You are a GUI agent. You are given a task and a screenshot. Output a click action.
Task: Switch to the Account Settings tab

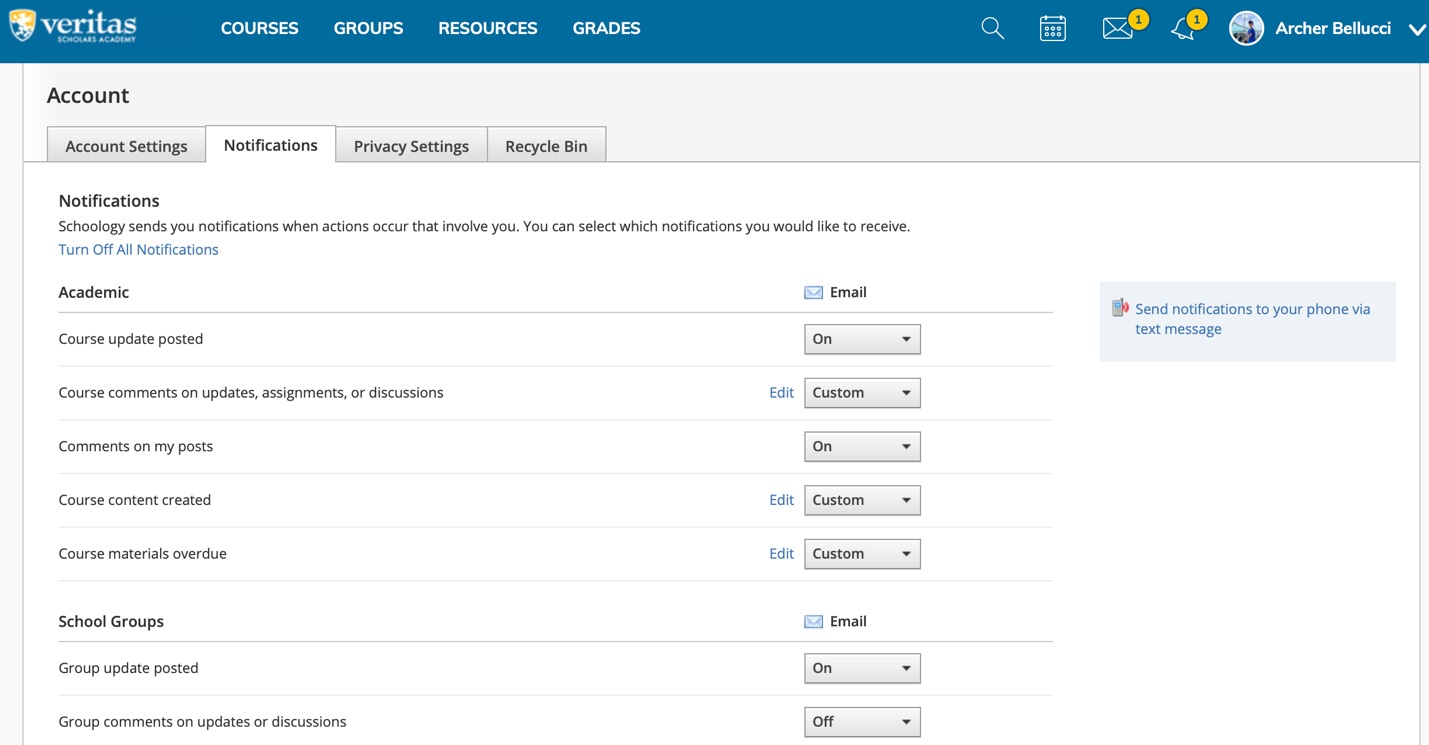[126, 145]
